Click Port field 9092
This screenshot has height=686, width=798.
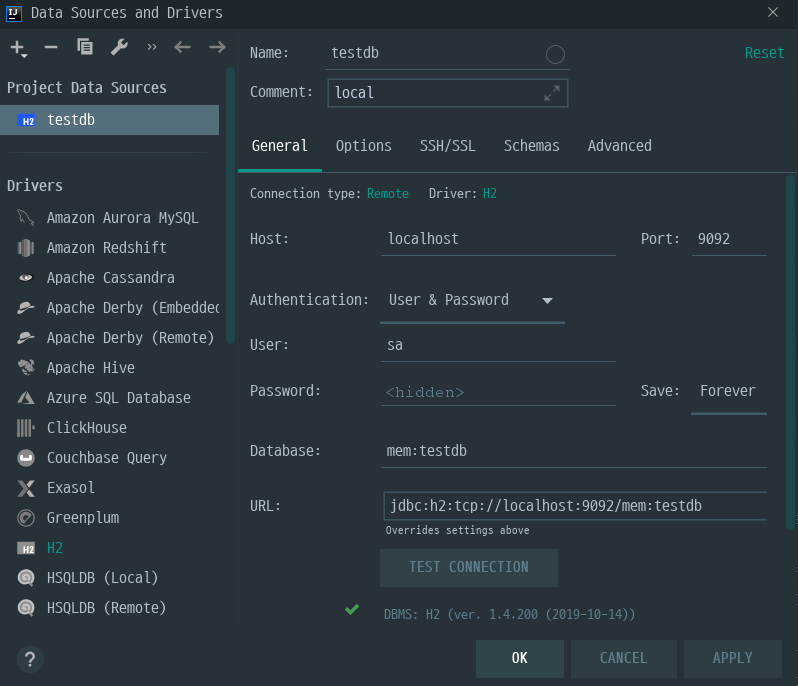(729, 239)
